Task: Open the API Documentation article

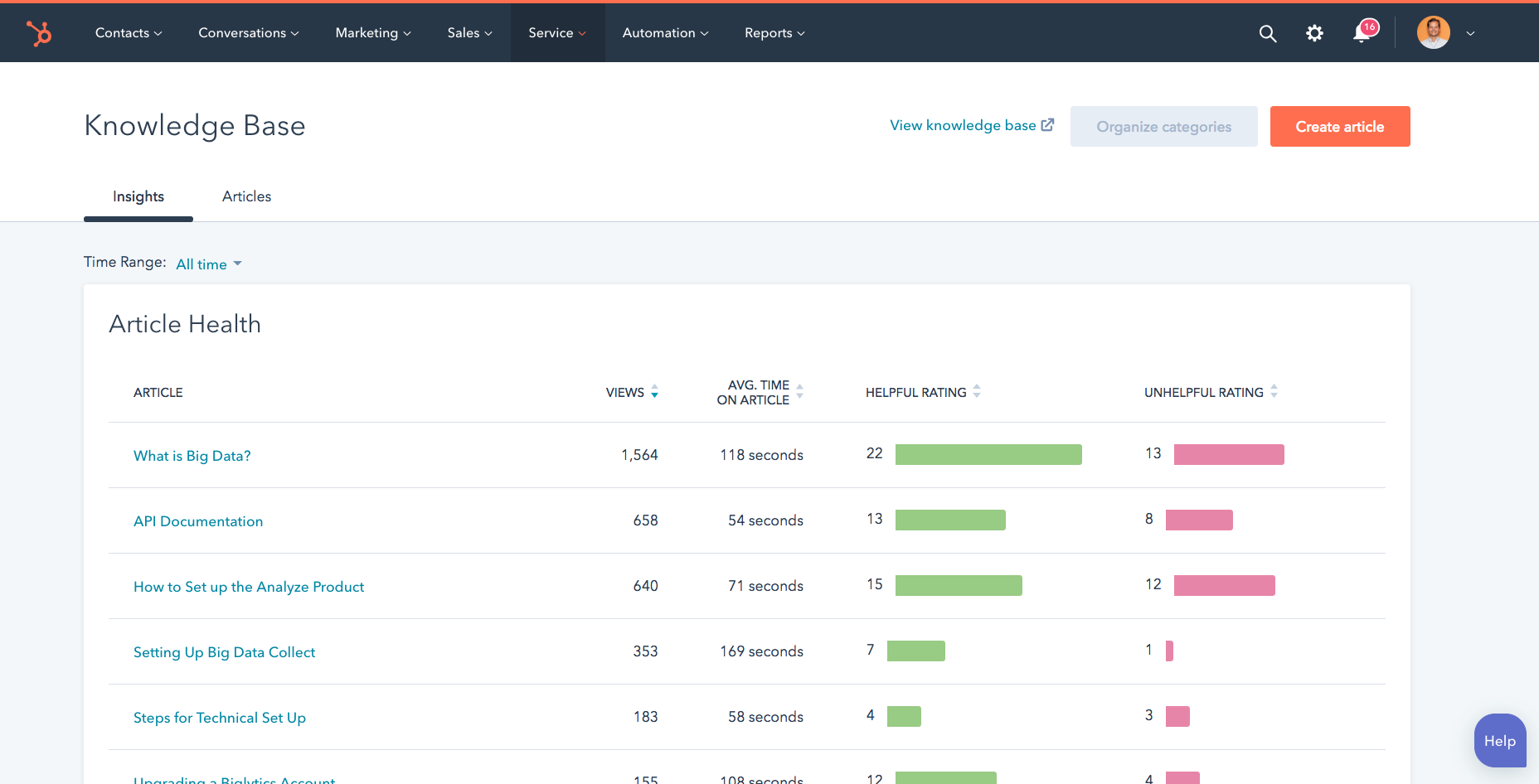Action: pos(198,520)
